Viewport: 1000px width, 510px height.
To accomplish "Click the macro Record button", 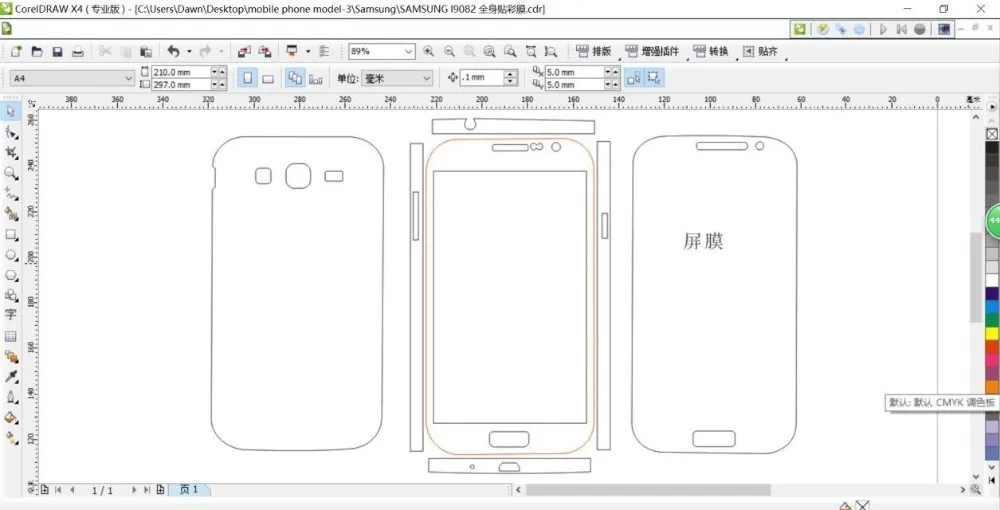I will coord(920,29).
